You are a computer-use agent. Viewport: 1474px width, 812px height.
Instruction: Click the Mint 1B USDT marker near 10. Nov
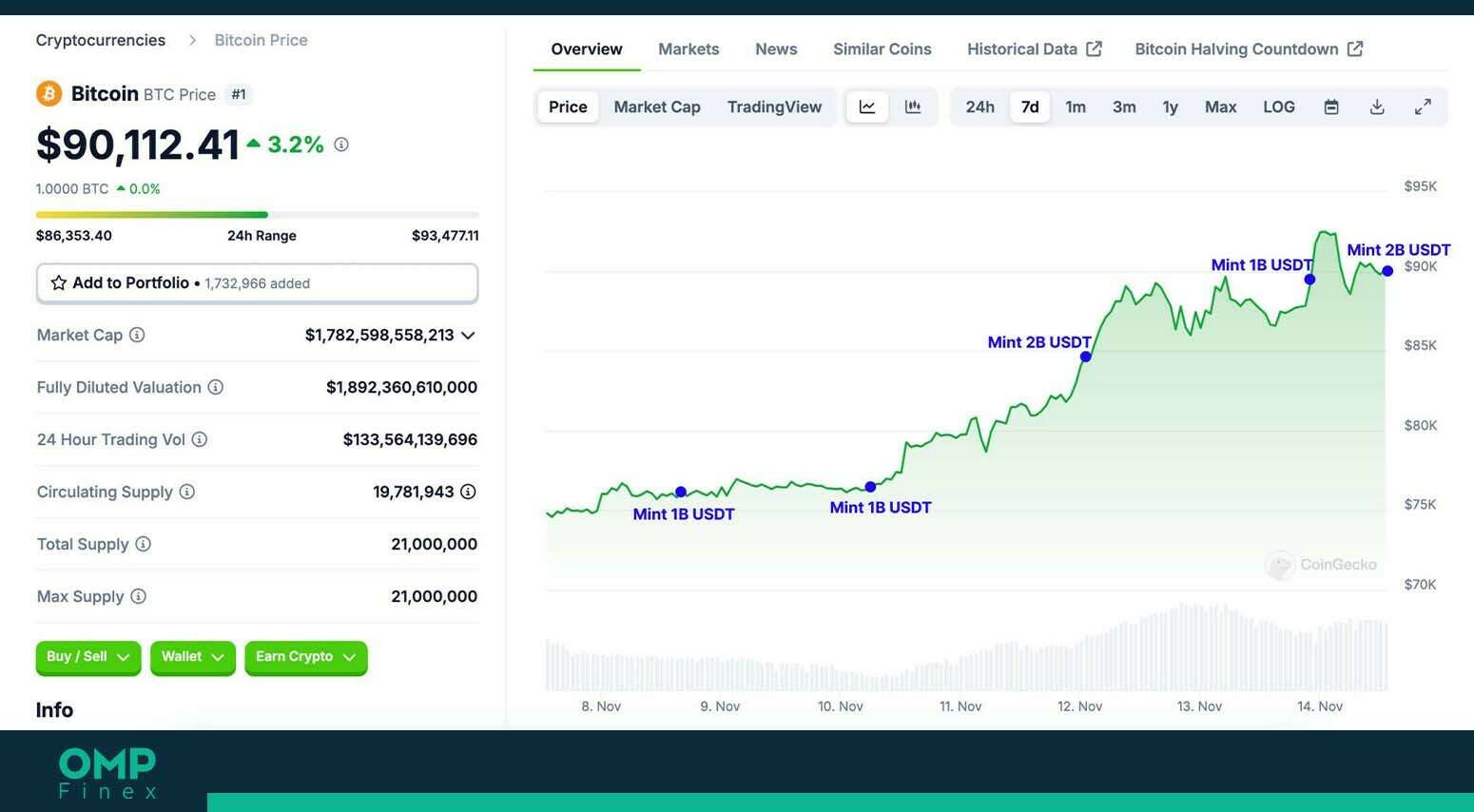tap(870, 487)
